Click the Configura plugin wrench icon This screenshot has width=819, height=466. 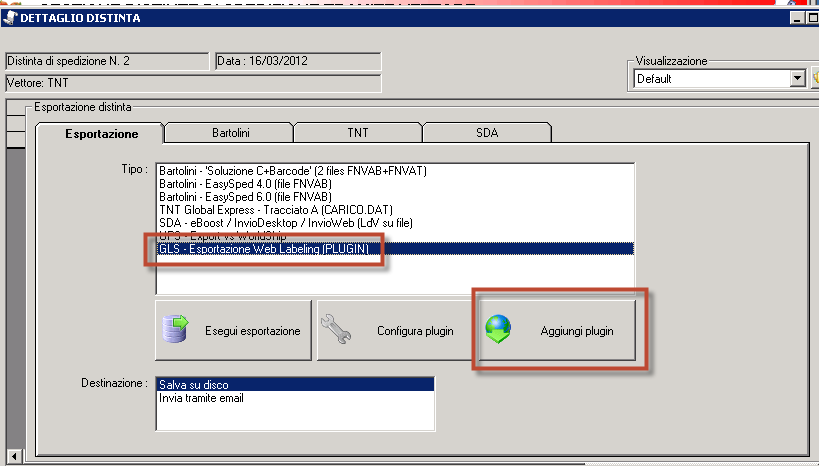pyautogui.click(x=336, y=329)
